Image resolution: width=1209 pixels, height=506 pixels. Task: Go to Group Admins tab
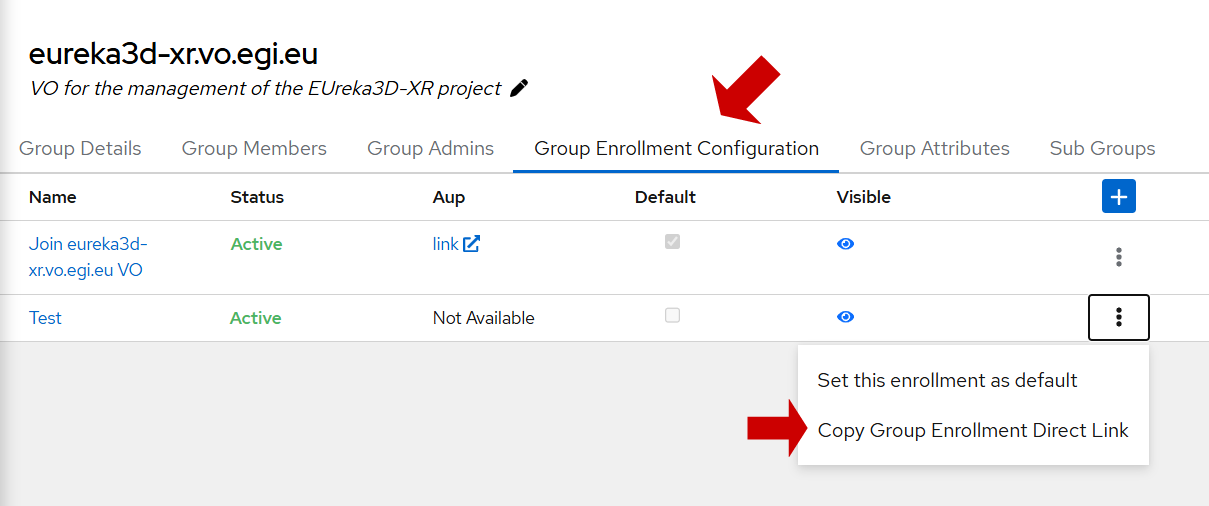(430, 148)
